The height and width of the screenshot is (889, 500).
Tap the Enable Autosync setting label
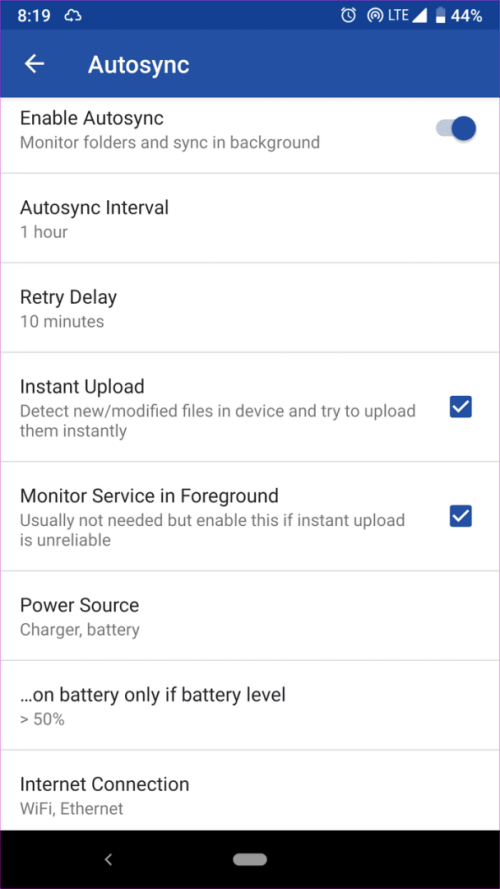[92, 118]
